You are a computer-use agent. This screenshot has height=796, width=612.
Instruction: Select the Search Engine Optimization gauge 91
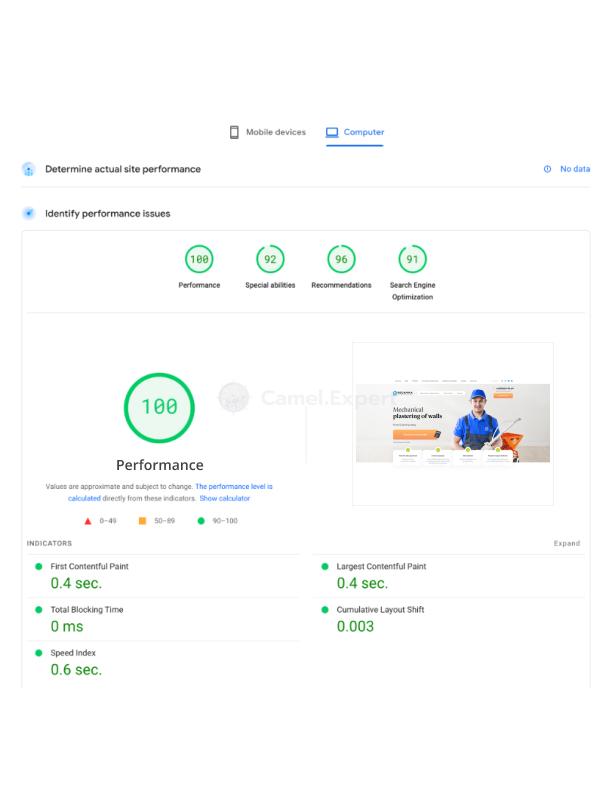click(x=412, y=260)
